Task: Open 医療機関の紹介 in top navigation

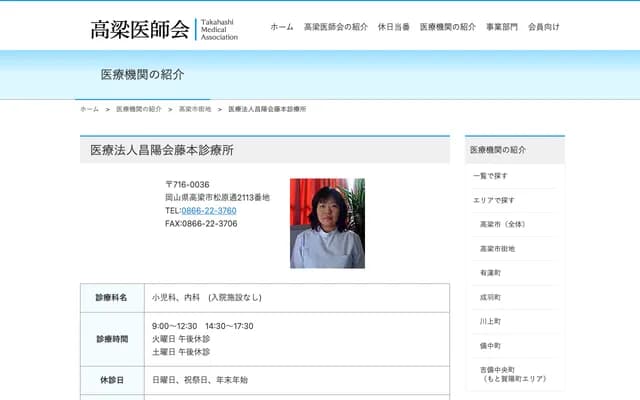Action: 448,27
